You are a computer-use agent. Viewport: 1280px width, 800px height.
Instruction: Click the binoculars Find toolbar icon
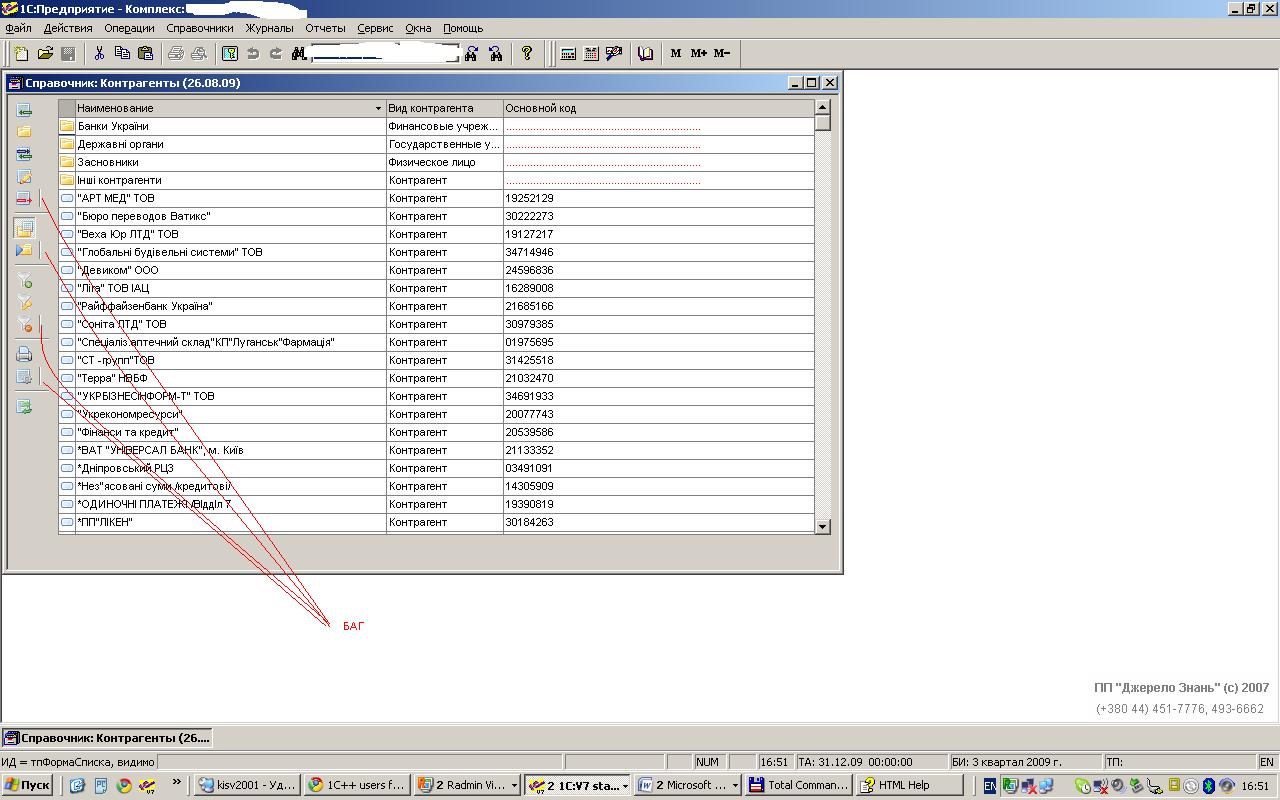(298, 54)
